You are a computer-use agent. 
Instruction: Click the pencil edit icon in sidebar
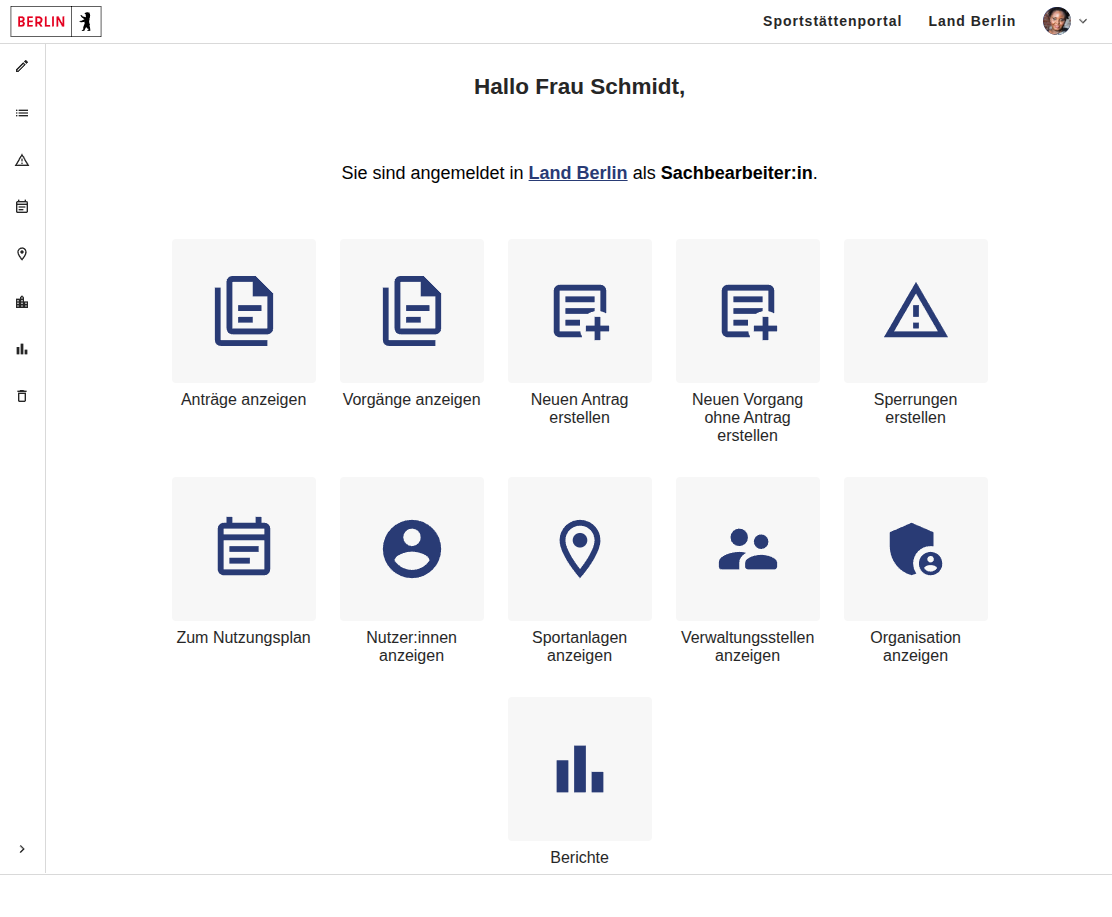point(22,66)
